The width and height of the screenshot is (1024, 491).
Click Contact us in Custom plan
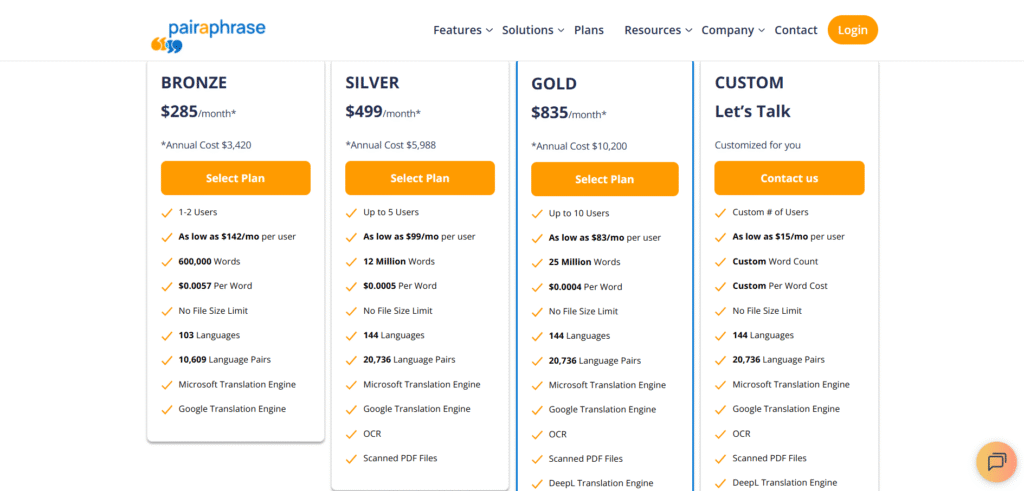pos(789,178)
